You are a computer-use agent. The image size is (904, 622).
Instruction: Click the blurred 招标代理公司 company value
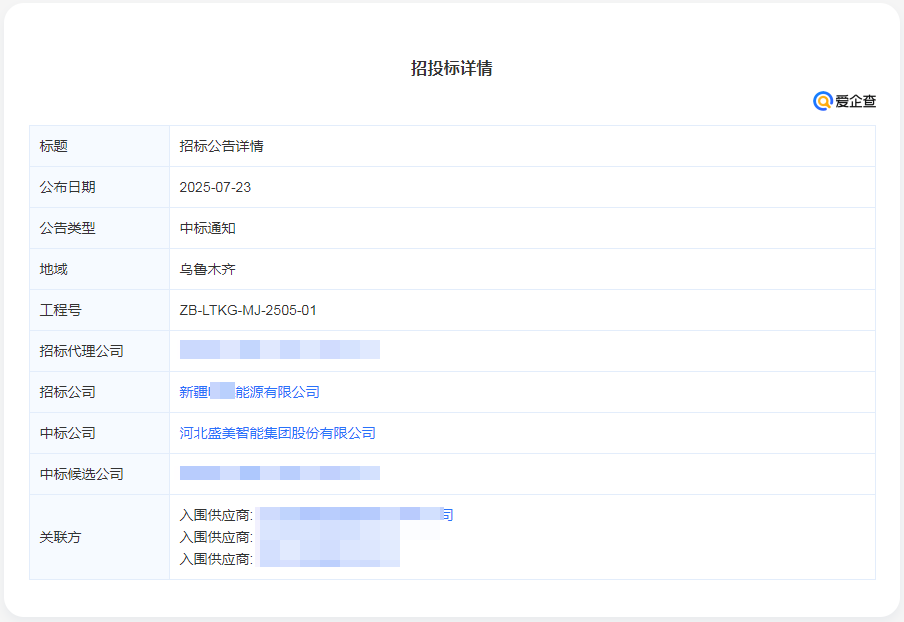pos(279,350)
